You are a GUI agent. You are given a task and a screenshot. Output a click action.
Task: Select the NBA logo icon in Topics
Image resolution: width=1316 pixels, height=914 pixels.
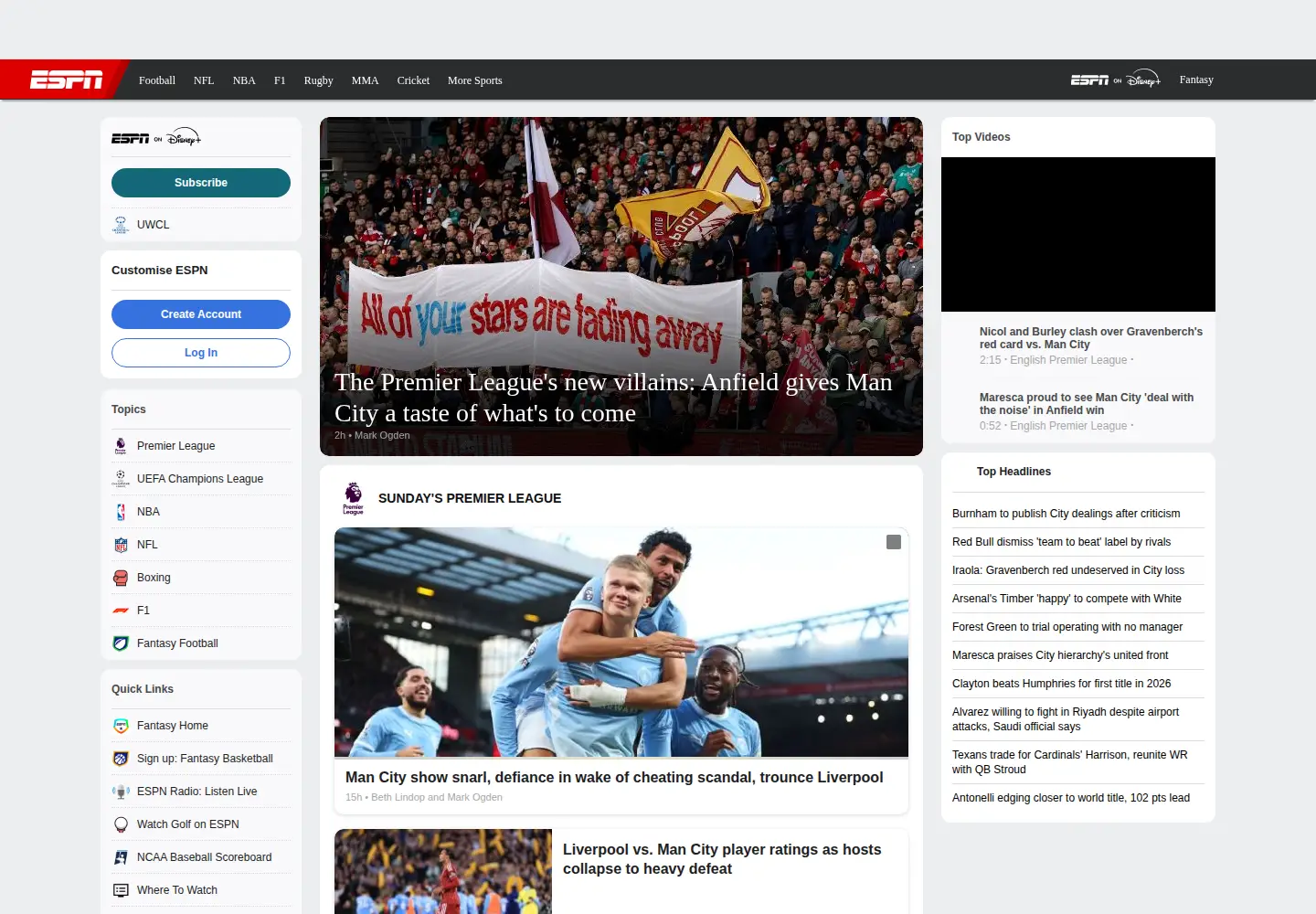(x=121, y=512)
